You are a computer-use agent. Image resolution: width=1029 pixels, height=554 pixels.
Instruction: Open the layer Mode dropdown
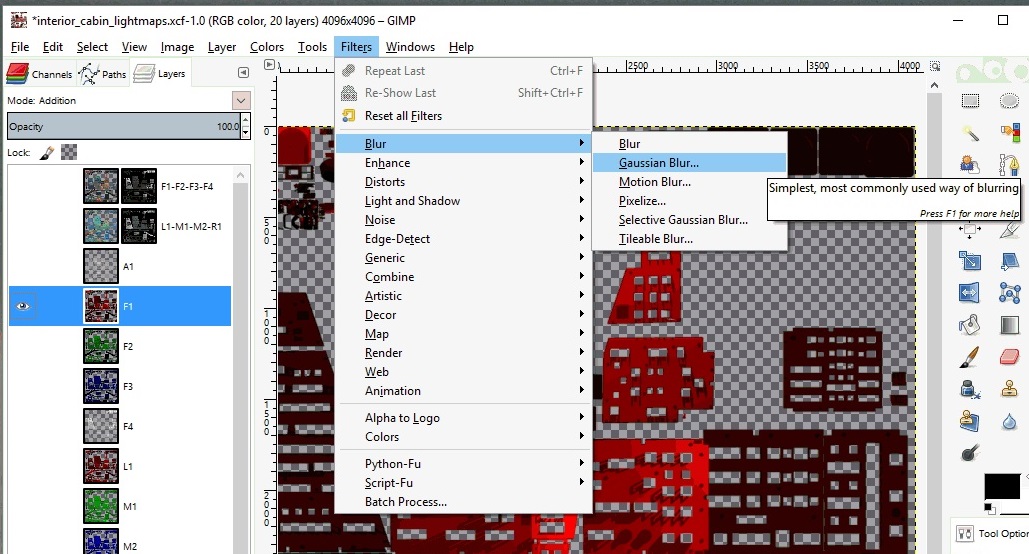pyautogui.click(x=240, y=100)
